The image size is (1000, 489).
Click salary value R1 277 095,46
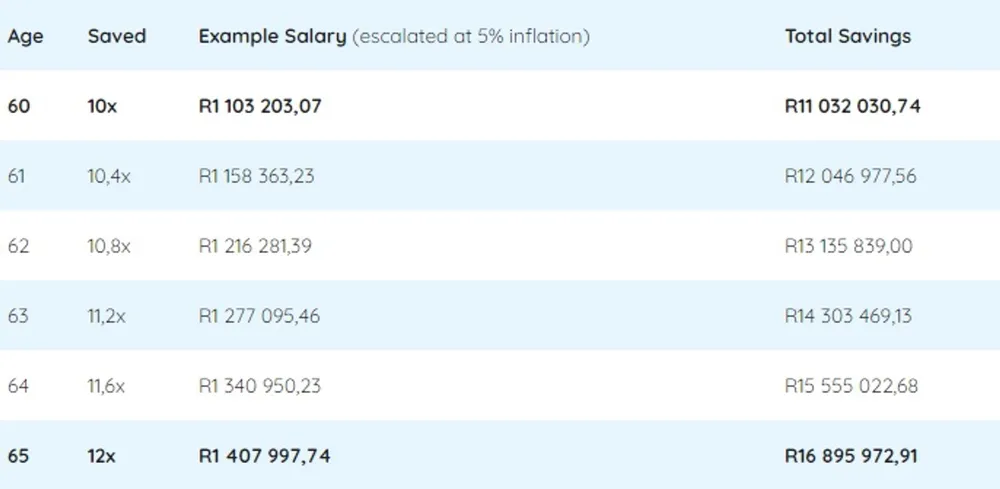[260, 316]
